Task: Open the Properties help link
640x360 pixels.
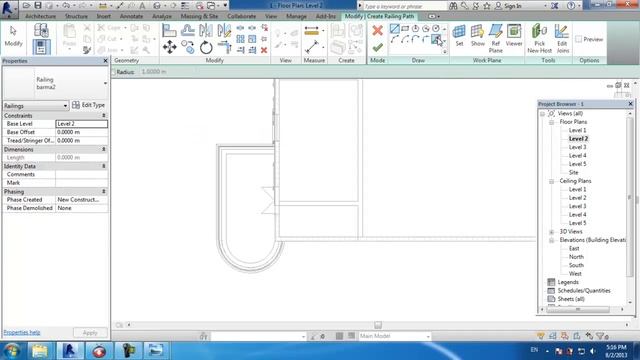Action: click(x=22, y=332)
